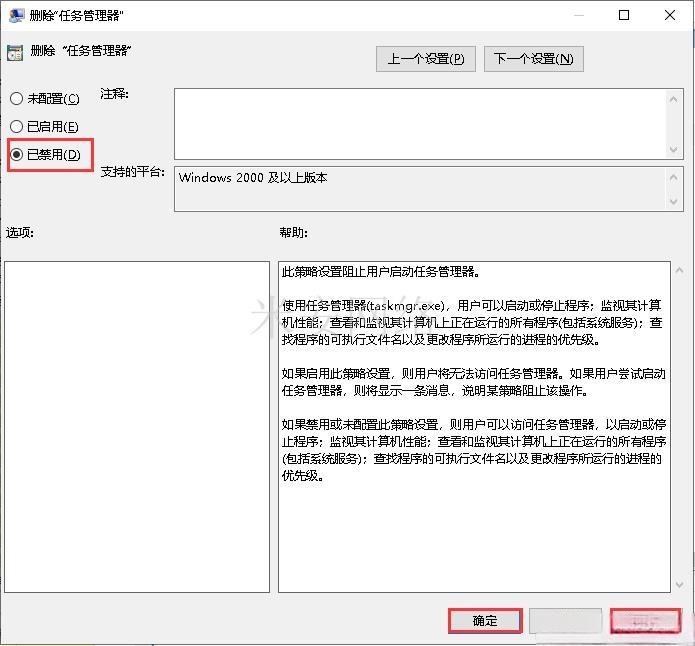The height and width of the screenshot is (646, 695).
Task: Click the heading text 删除 "任务管理器" beside the policy icon
Action: click(x=81, y=51)
